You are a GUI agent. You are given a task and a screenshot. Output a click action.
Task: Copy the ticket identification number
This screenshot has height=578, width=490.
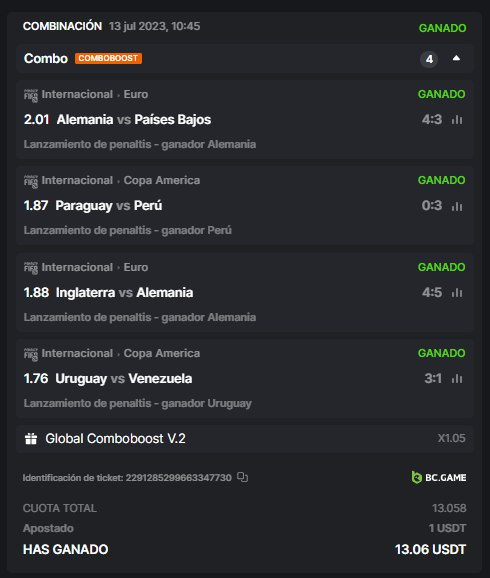click(242, 477)
